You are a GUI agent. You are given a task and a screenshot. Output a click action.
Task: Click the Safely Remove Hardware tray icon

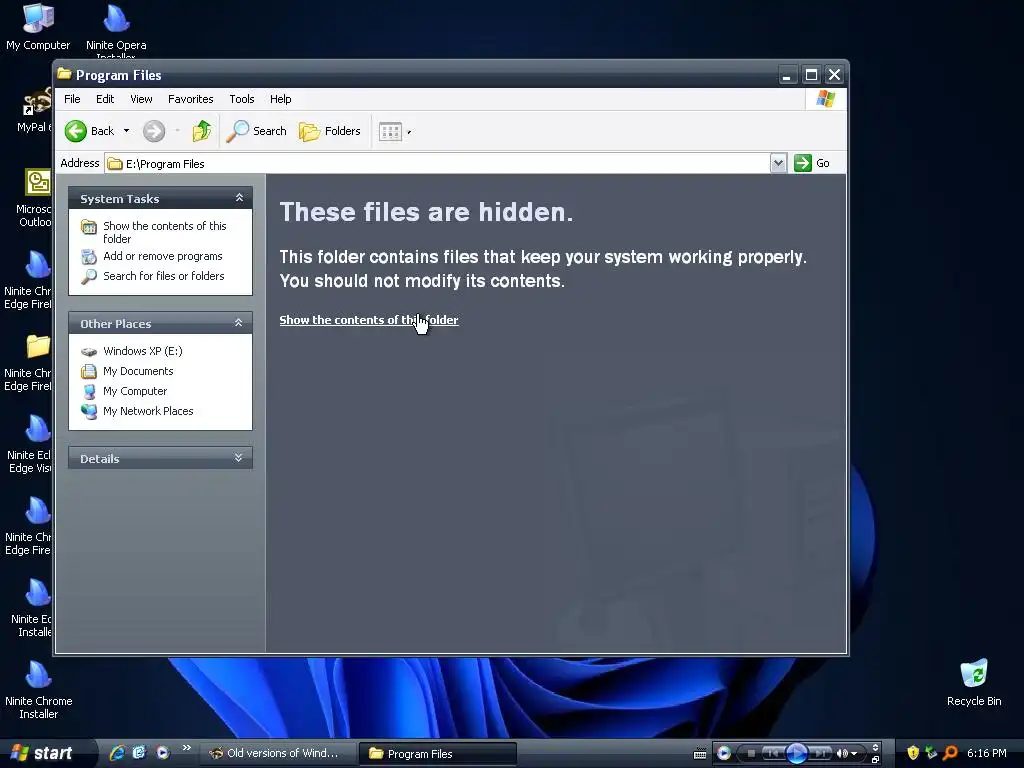(931, 753)
